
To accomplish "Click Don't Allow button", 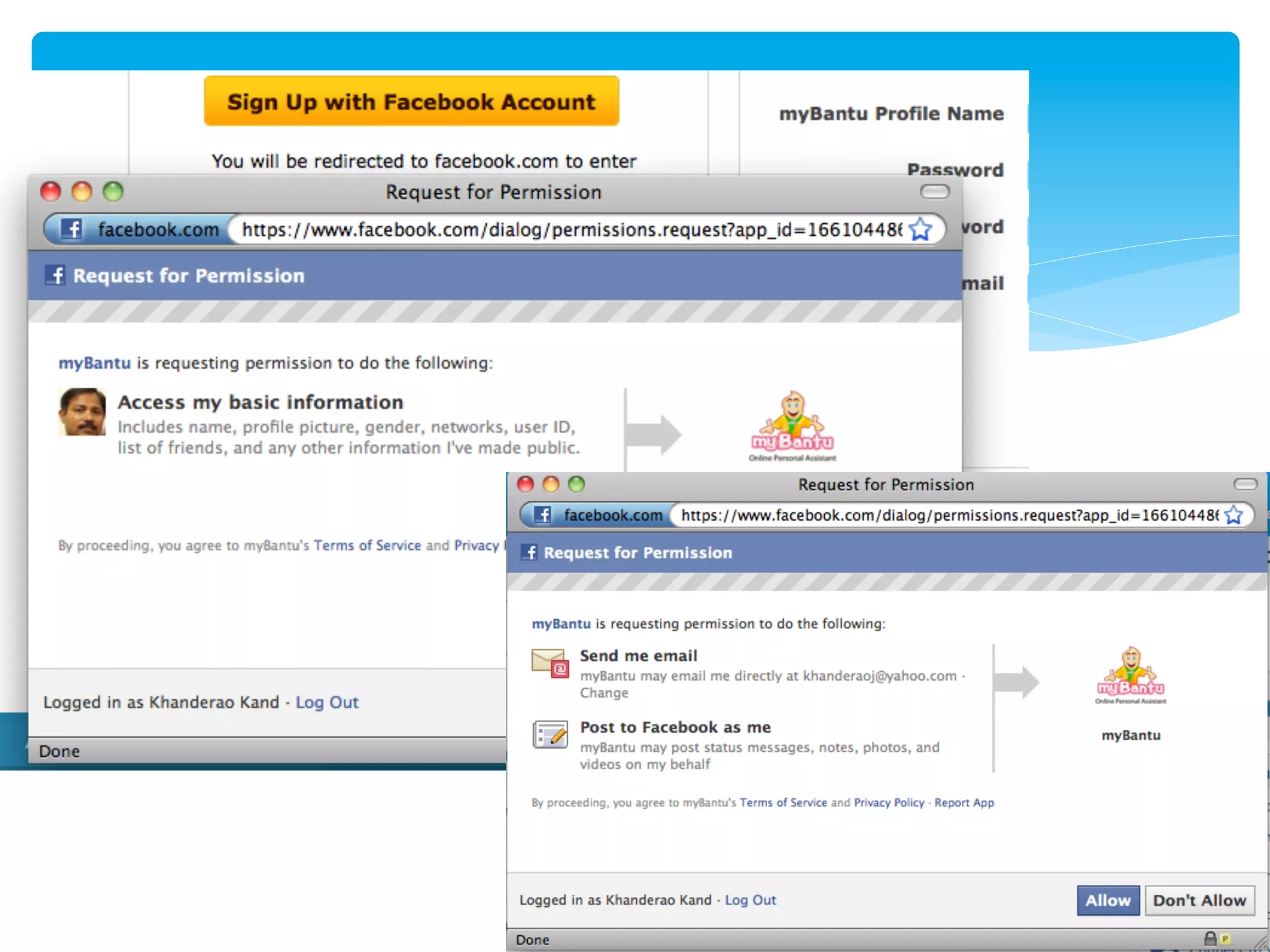I will pyautogui.click(x=1199, y=900).
